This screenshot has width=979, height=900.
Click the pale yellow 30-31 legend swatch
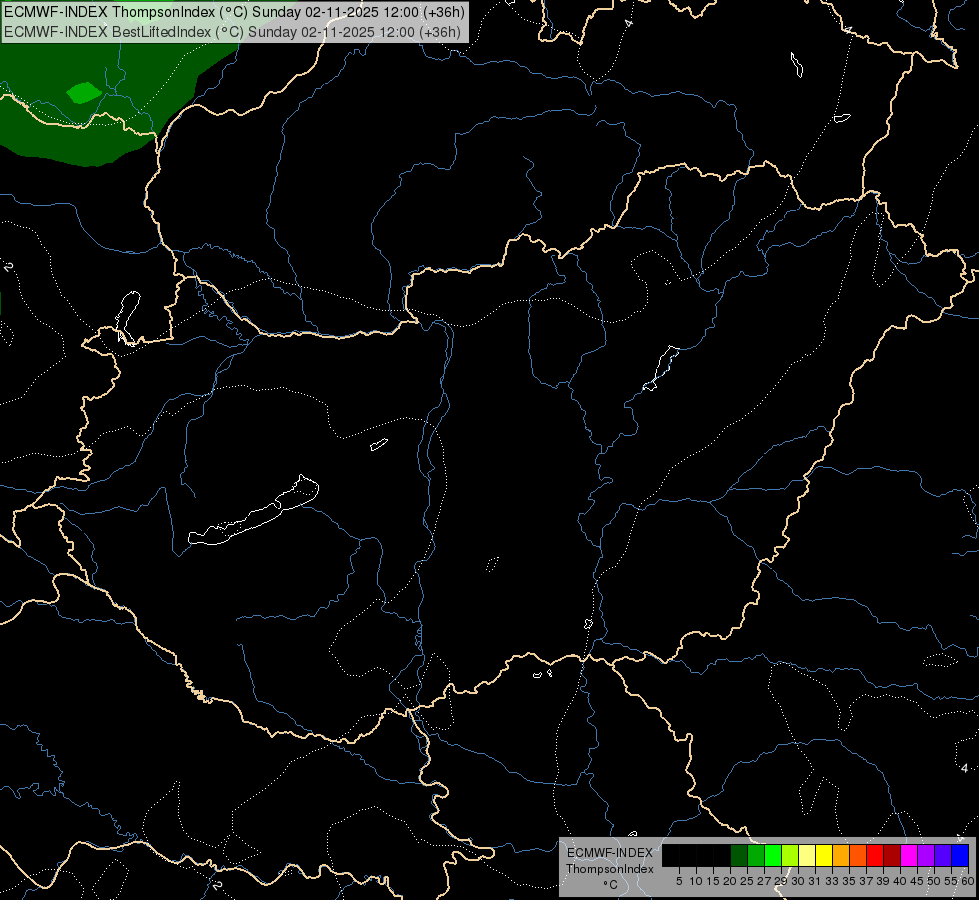coord(807,855)
